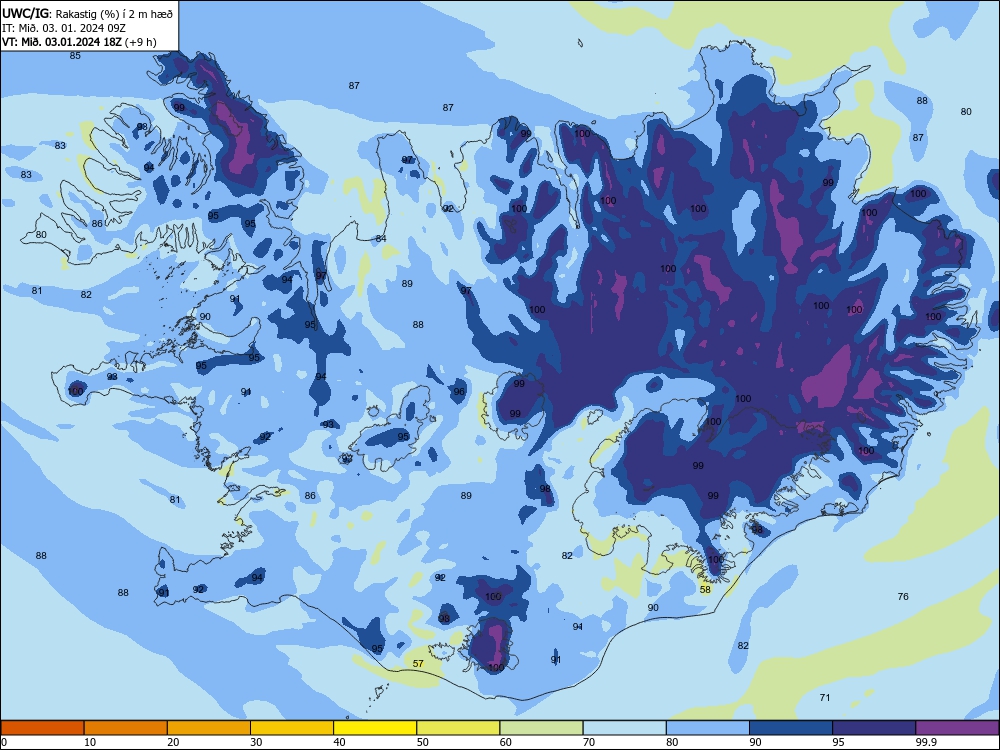Click the title 'Rakastig (%) í 2 m hæð'
1000x750 pixels.
(114, 13)
